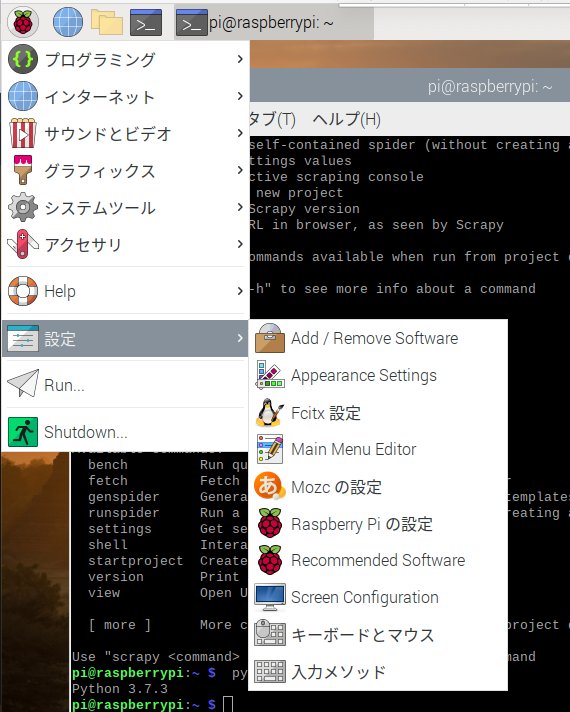Open Raspberry Pi の設定 entry
570x712 pixels.
click(378, 523)
